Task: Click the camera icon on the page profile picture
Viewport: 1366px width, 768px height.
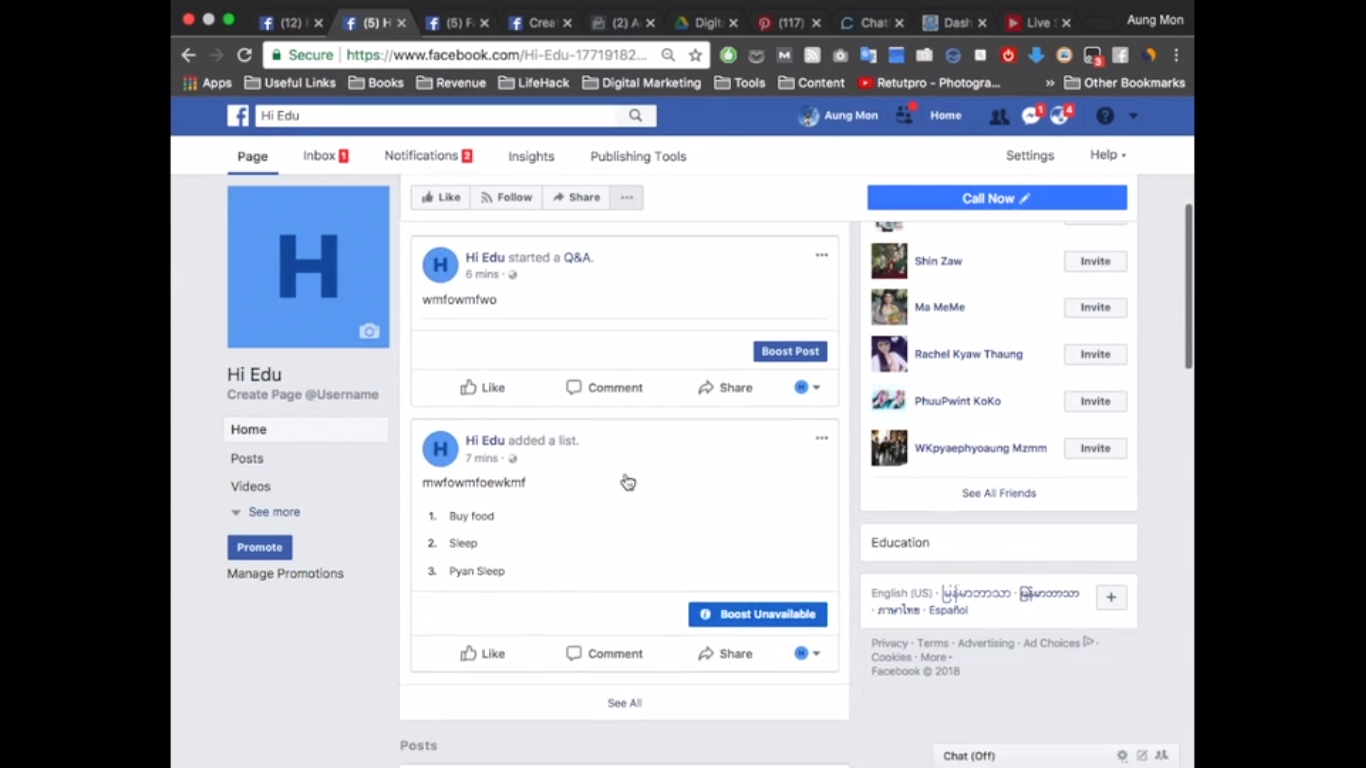Action: pos(369,331)
